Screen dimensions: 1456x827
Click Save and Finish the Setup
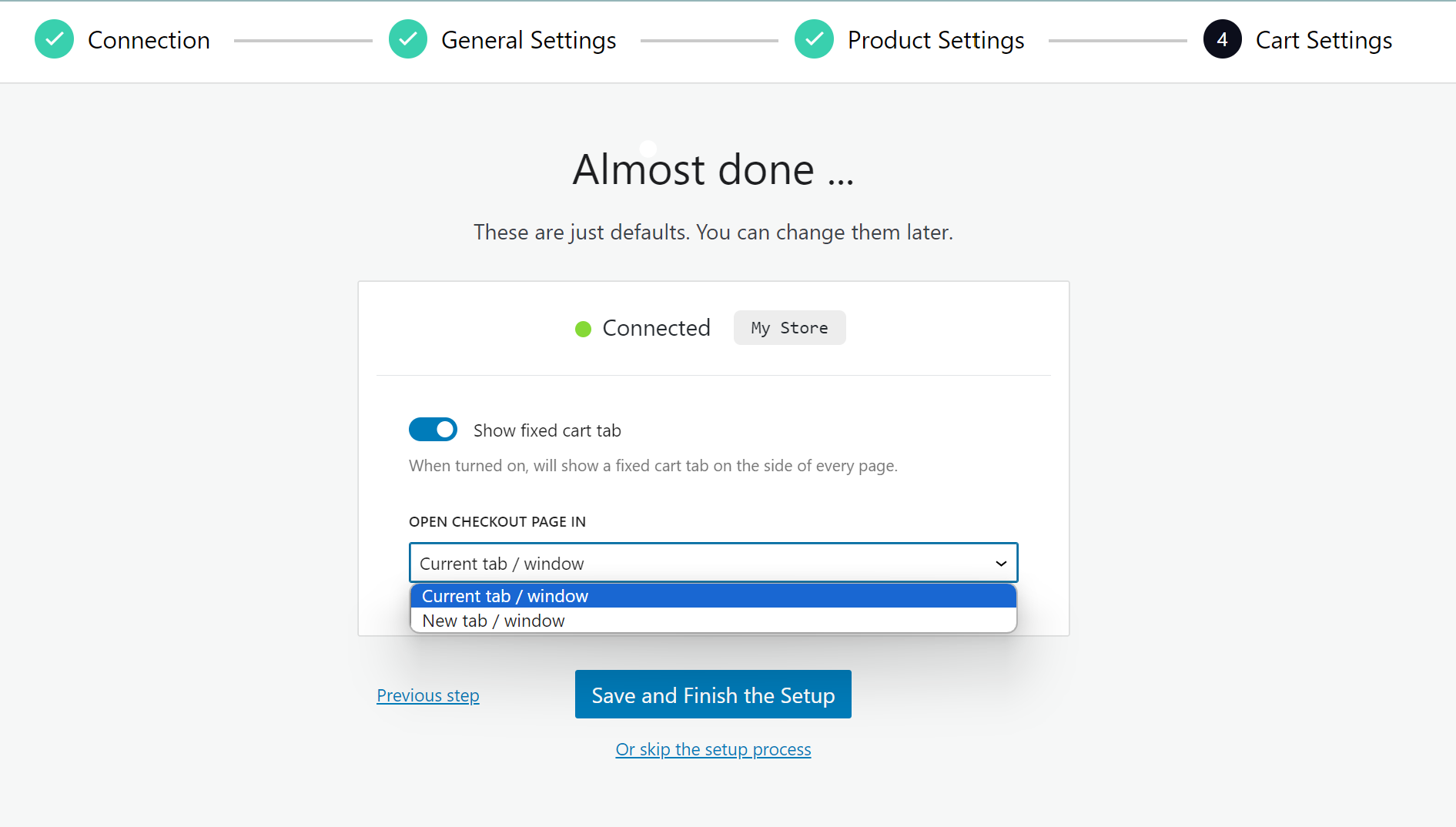click(x=713, y=695)
